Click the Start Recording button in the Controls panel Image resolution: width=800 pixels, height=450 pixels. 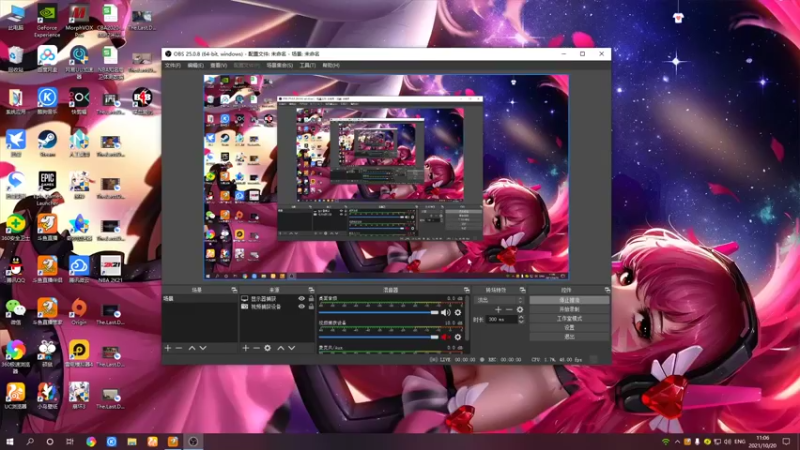(x=569, y=309)
